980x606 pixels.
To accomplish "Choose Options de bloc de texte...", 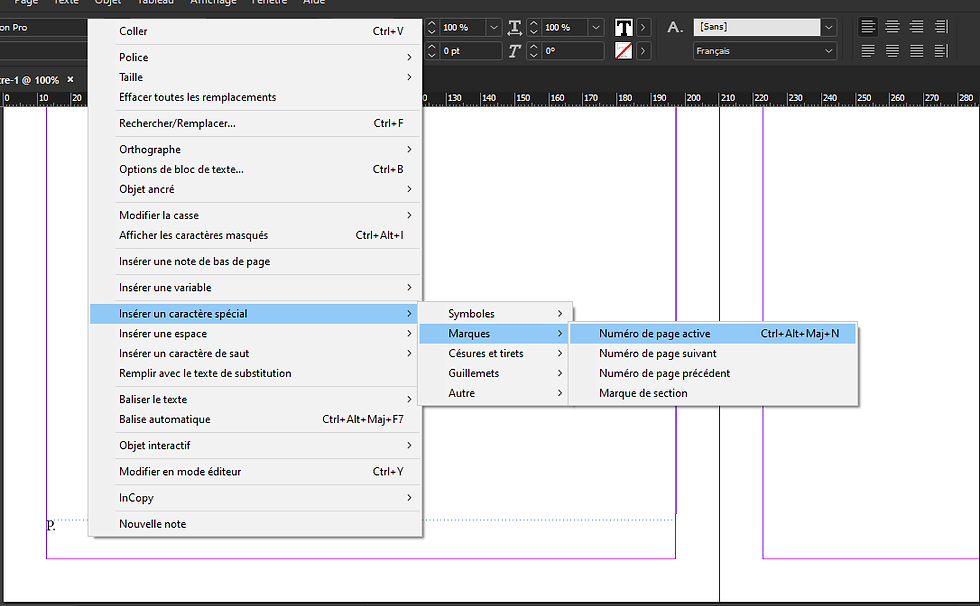I will 256,169.
